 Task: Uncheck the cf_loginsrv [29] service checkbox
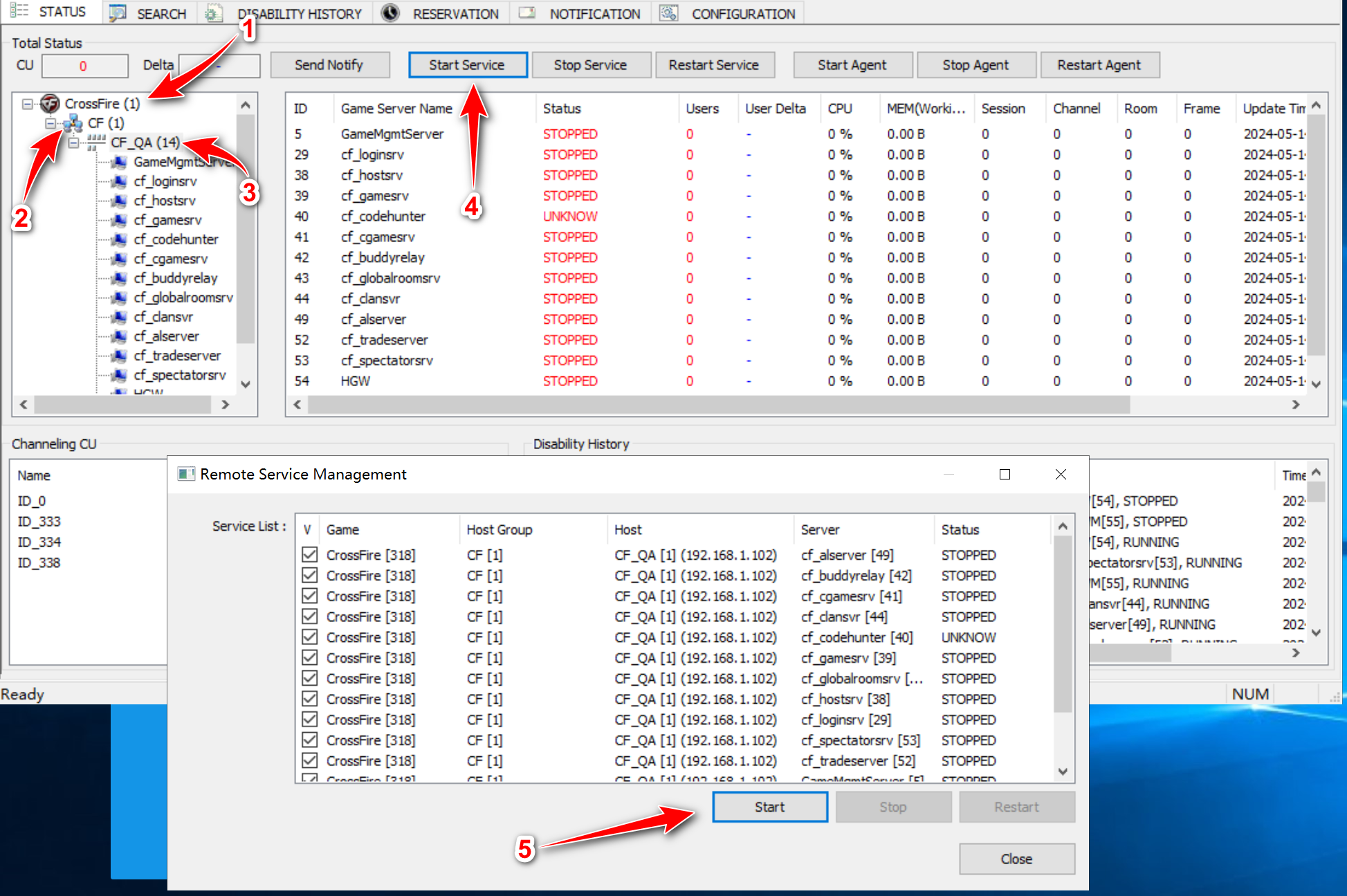click(x=310, y=720)
